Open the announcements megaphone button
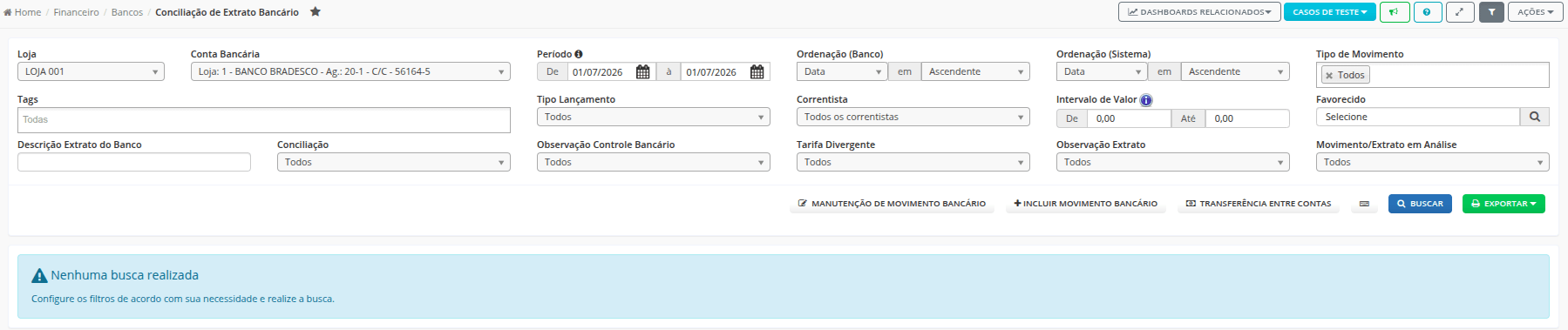This screenshot has width=1568, height=330. (x=1395, y=12)
